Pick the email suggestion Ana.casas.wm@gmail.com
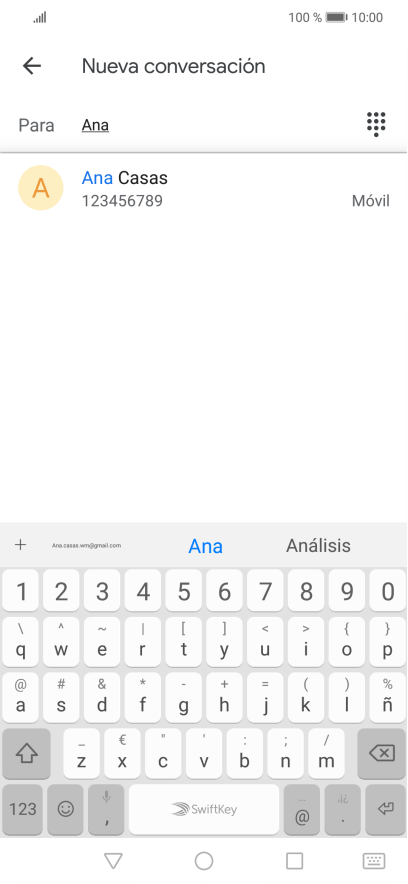 click(86, 546)
